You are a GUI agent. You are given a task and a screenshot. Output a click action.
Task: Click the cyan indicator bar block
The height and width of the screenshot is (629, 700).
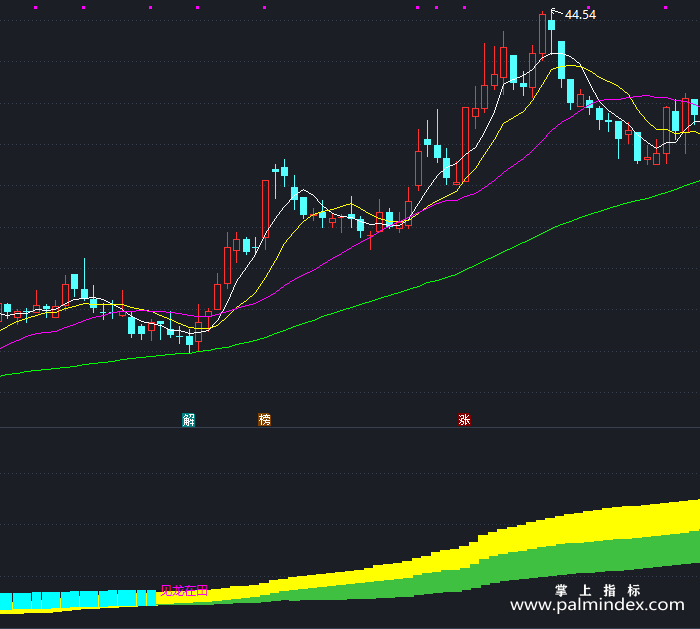tap(78, 599)
